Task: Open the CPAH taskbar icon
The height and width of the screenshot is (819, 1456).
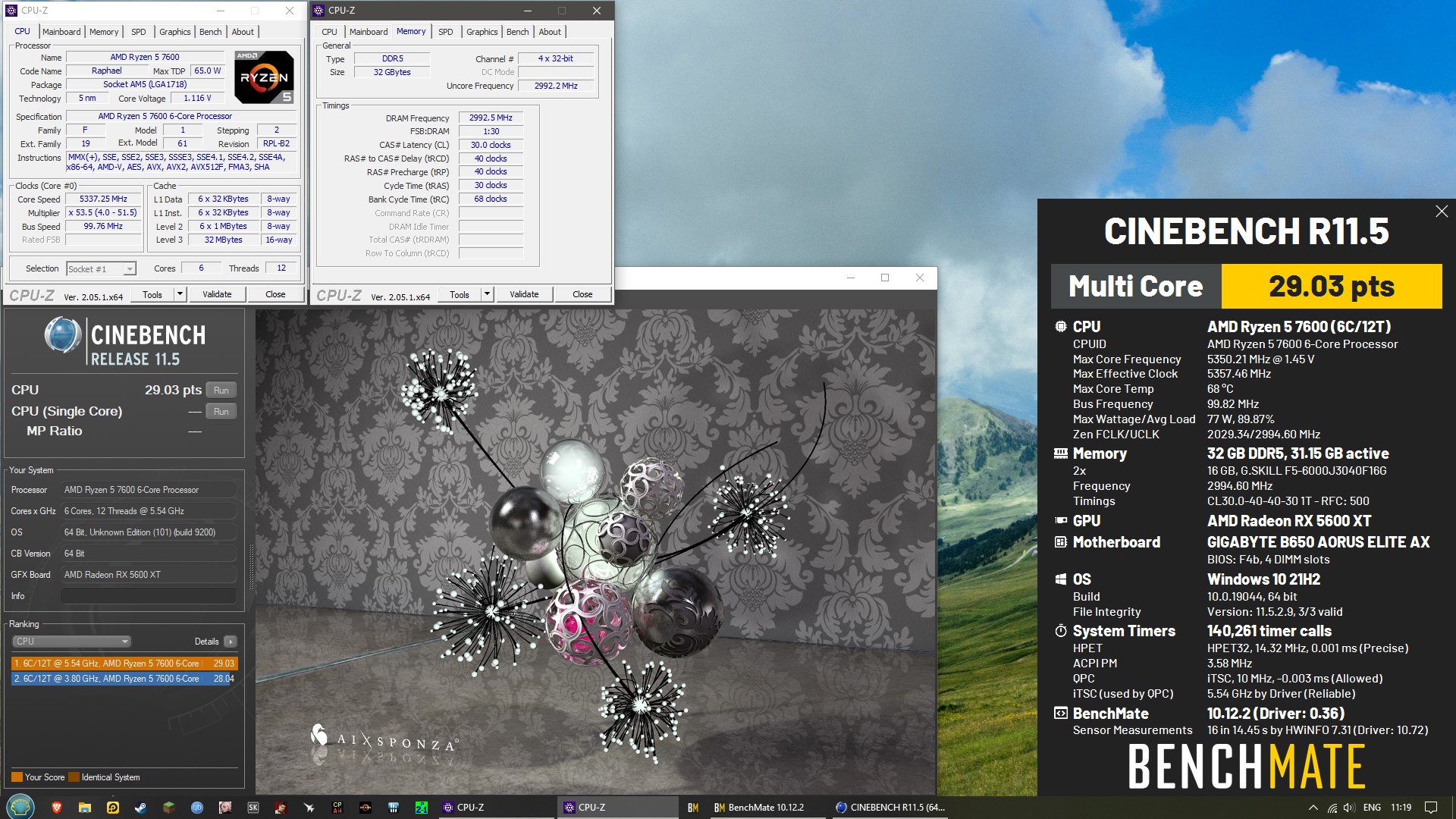Action: tap(337, 808)
